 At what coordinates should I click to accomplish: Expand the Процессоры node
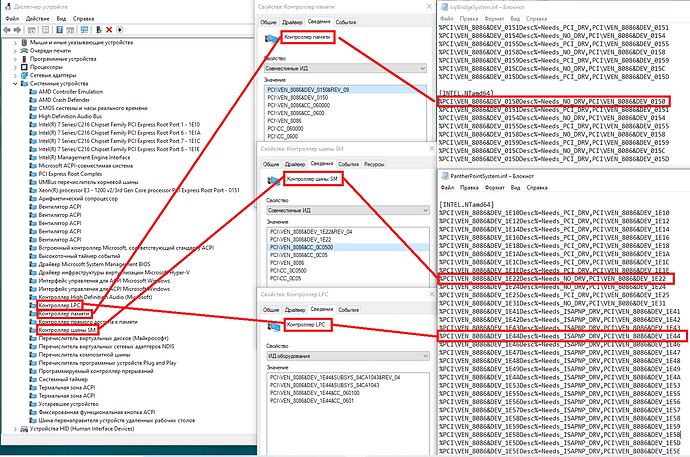click(x=15, y=67)
